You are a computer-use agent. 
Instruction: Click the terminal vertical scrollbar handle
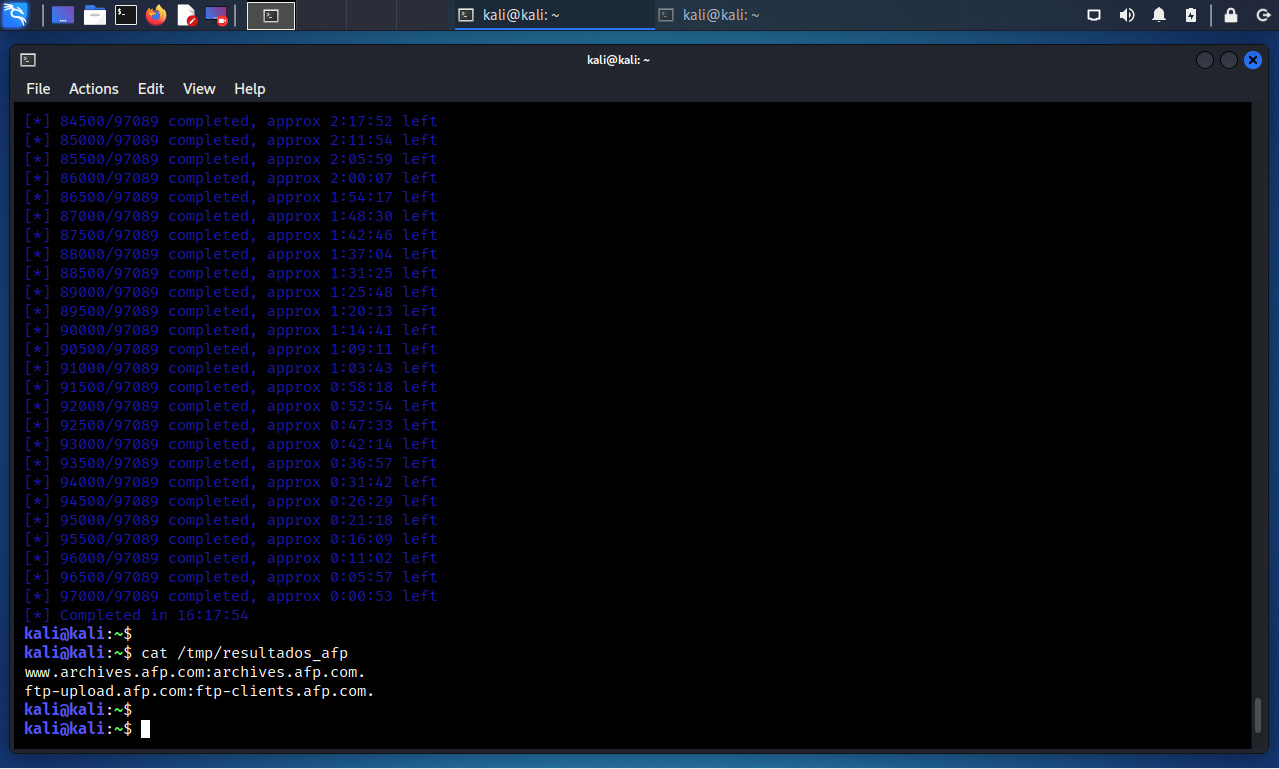[x=1258, y=715]
